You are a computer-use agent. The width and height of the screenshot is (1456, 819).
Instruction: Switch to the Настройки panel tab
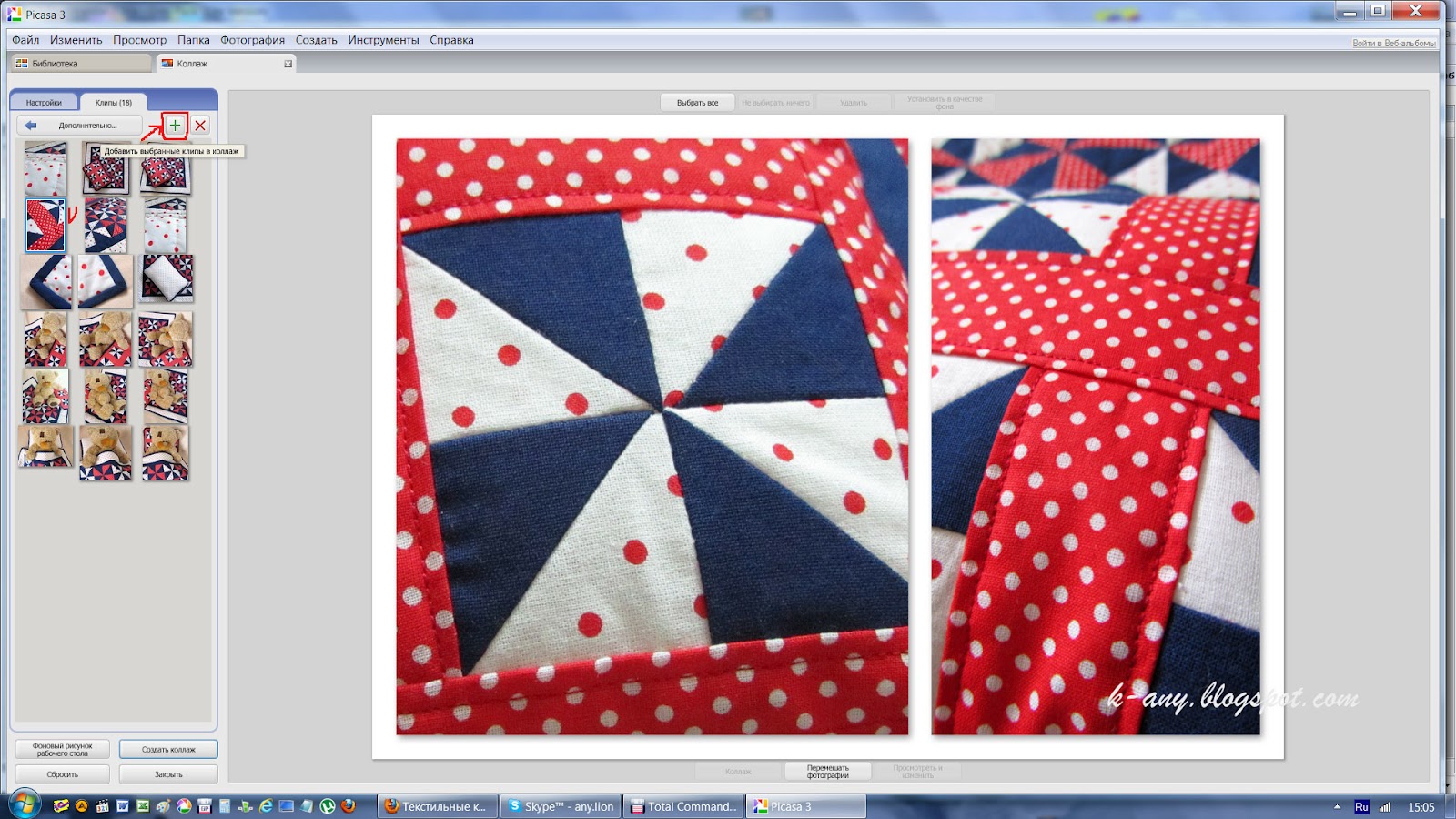(44, 103)
